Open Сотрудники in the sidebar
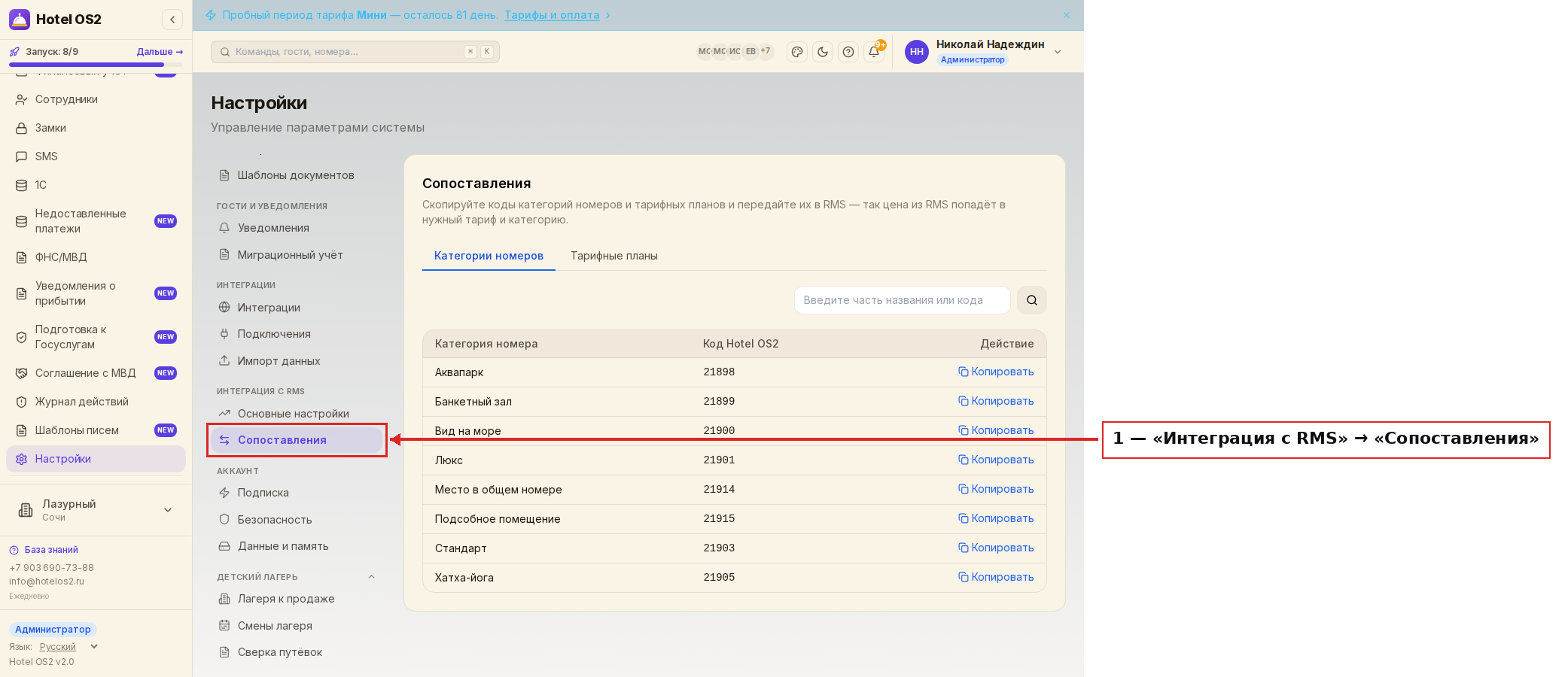The height and width of the screenshot is (677, 1568). (x=96, y=99)
